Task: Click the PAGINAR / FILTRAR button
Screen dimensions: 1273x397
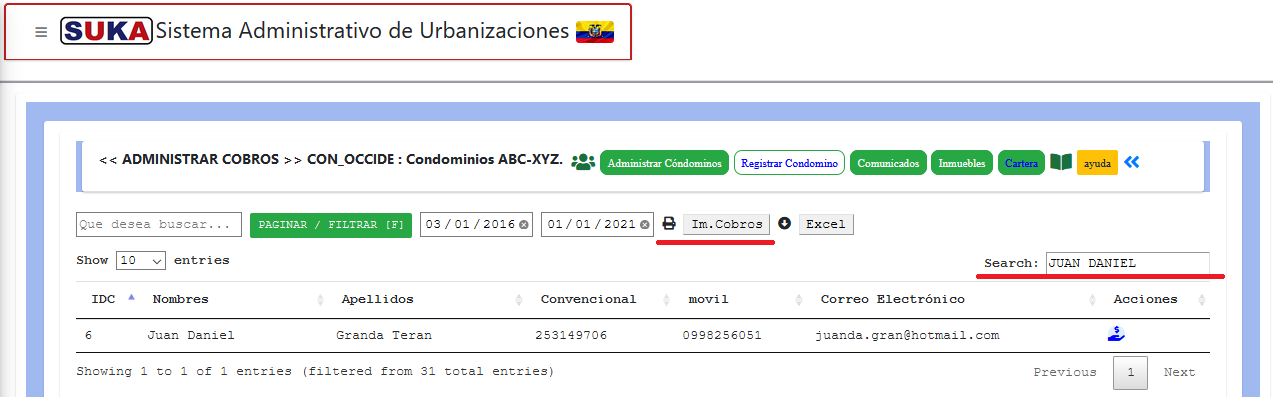Action: [330, 225]
